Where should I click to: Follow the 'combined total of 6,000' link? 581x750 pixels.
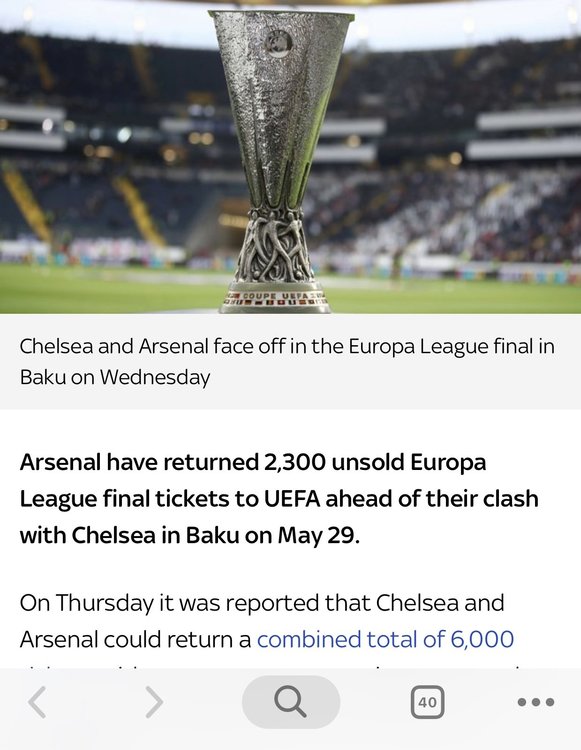pyautogui.click(x=385, y=639)
